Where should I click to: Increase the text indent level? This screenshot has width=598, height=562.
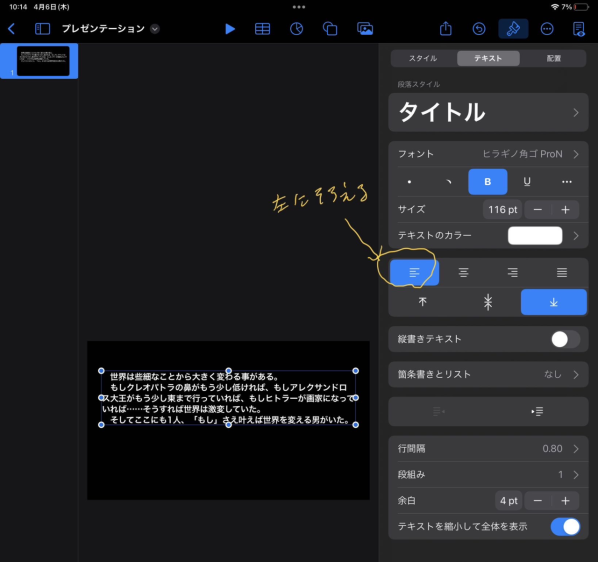[537, 411]
